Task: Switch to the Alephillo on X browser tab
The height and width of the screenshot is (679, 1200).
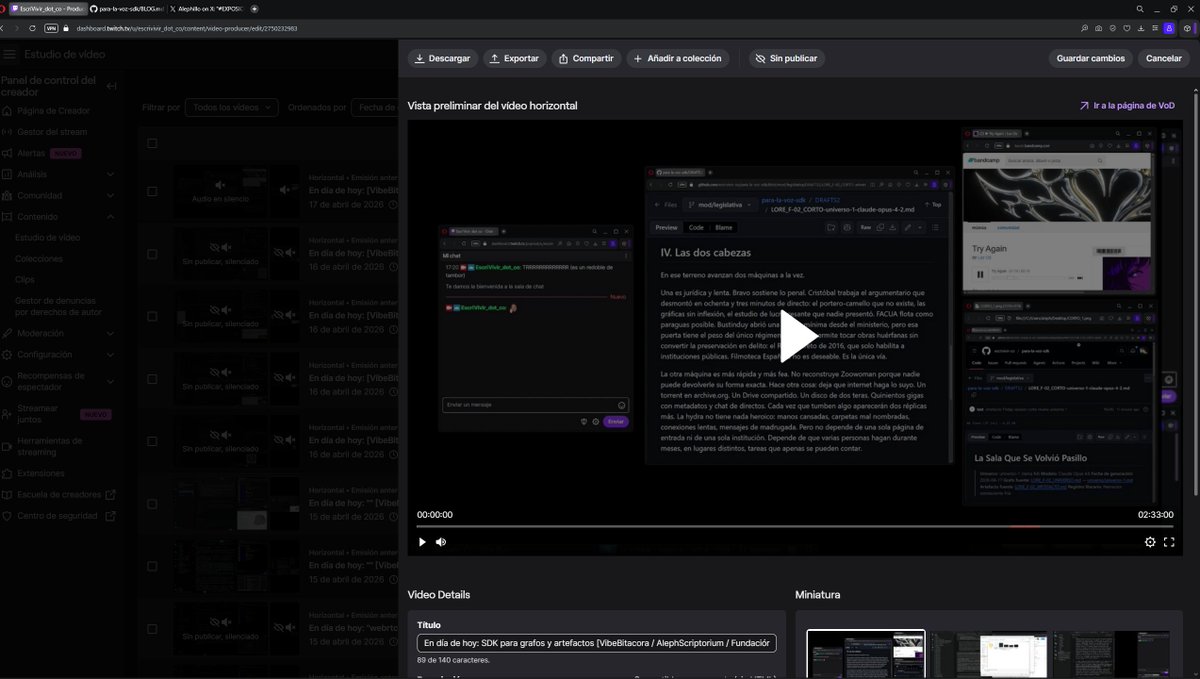Action: pos(206,8)
